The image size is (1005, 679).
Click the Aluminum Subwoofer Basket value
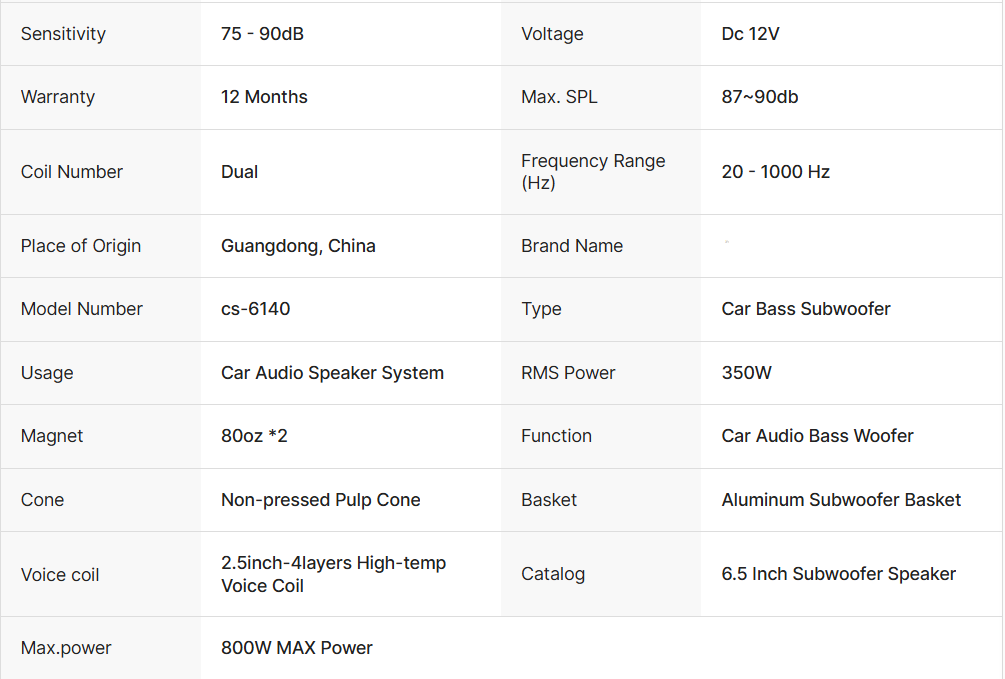coord(841,500)
